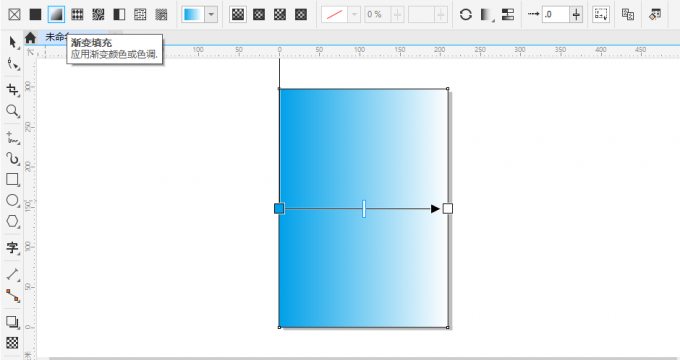680x360 pixels.
Task: Click the blue start node of gradient
Action: point(279,209)
